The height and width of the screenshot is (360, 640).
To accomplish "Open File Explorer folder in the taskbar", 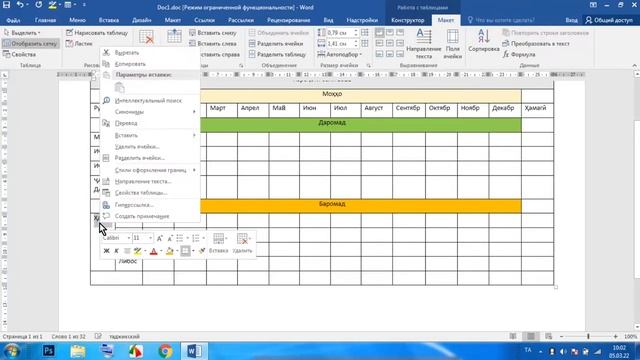I will tap(78, 351).
